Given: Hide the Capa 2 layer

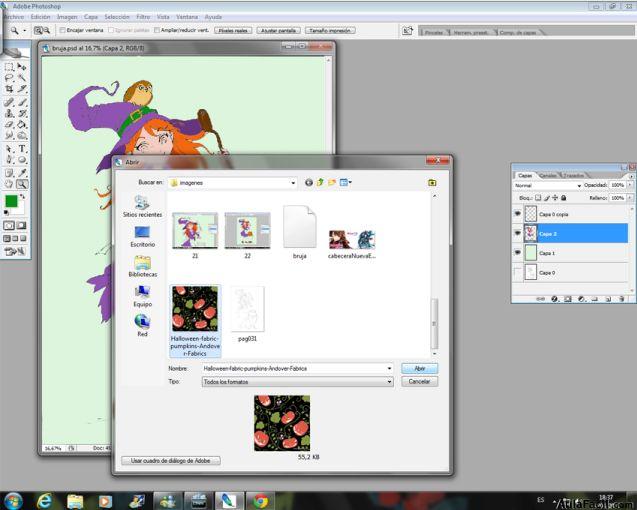Looking at the screenshot, I should 518,233.
